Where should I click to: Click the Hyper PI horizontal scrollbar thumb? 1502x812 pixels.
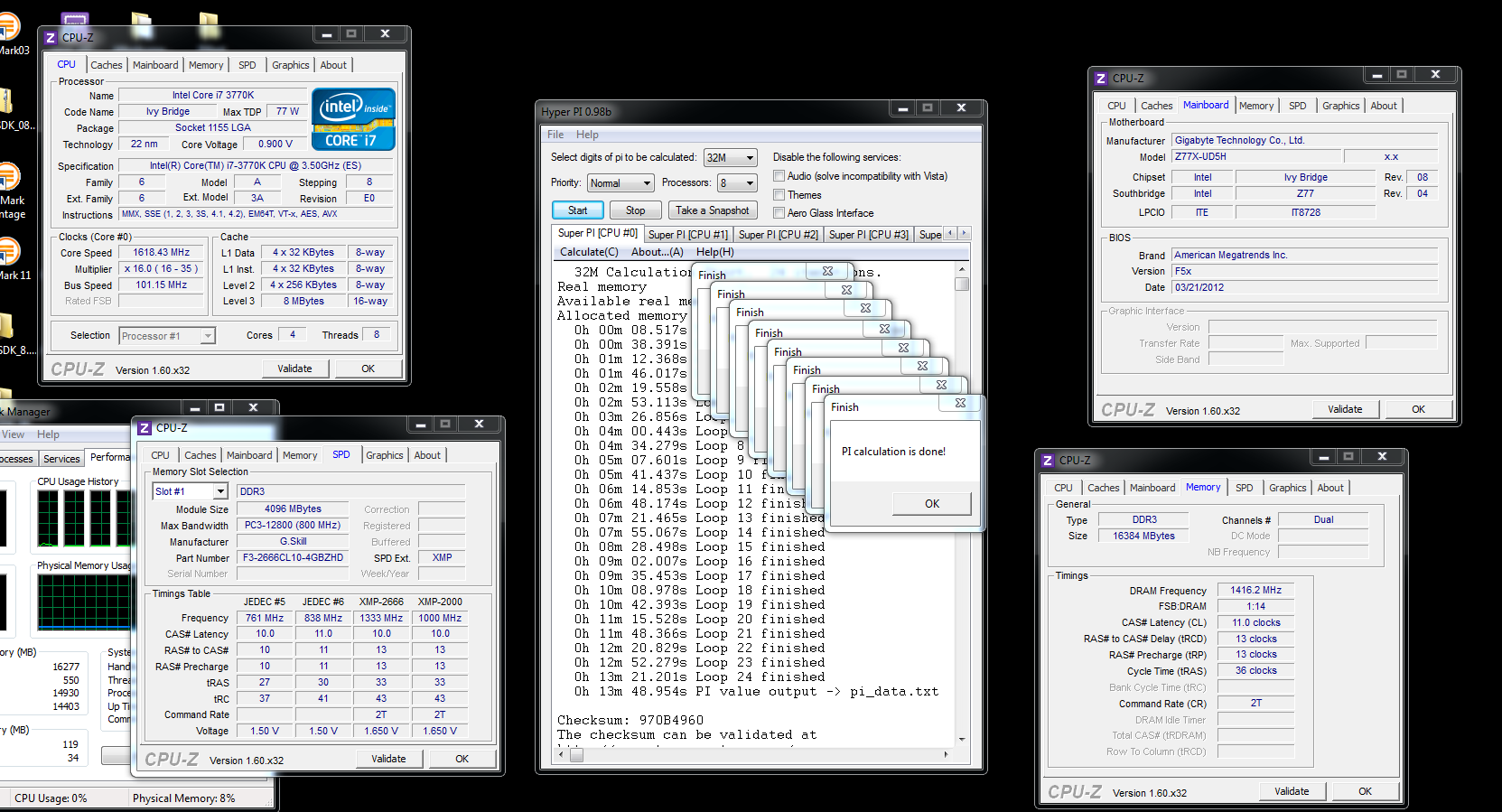tap(576, 755)
